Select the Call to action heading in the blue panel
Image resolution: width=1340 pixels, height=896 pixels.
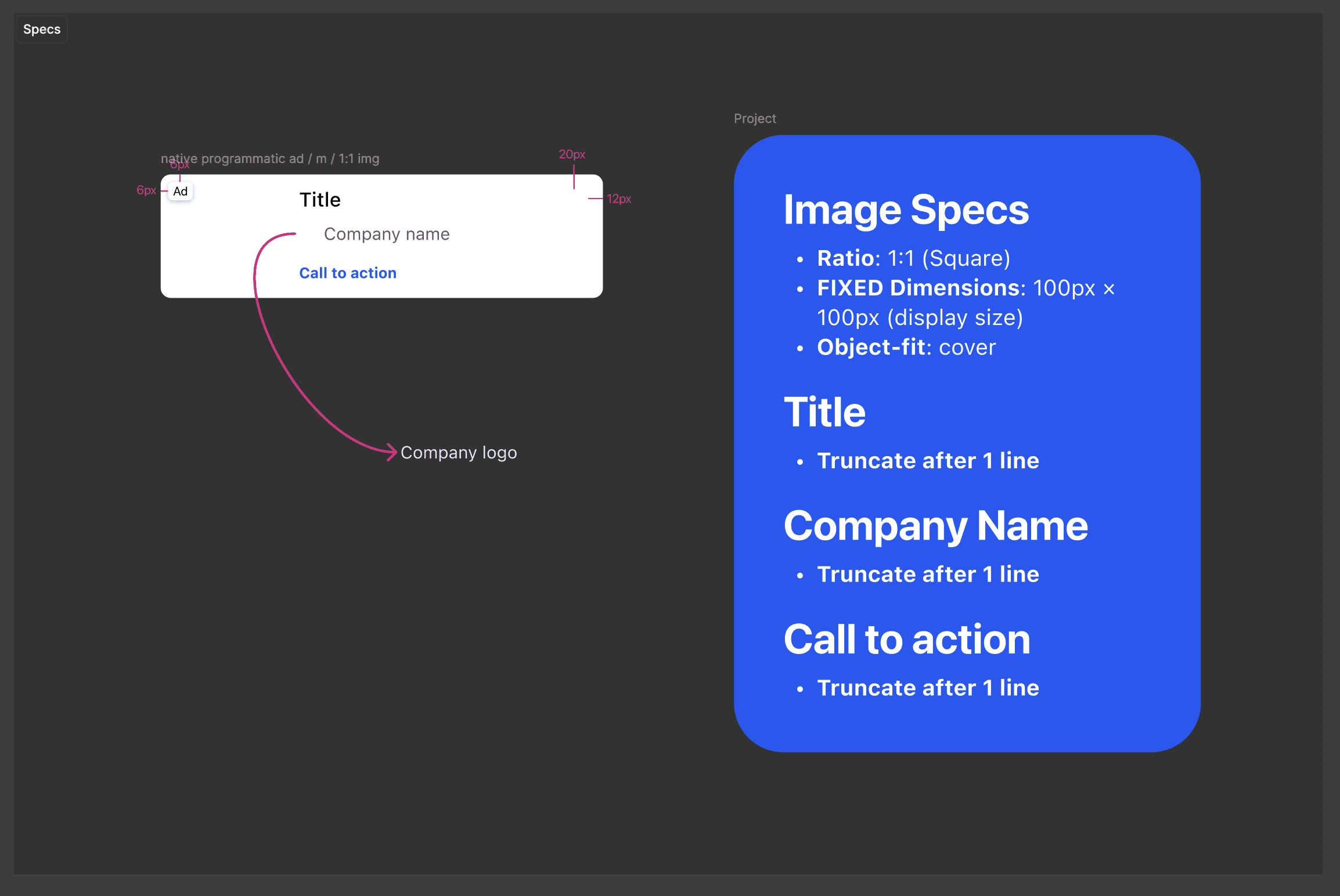coord(906,640)
